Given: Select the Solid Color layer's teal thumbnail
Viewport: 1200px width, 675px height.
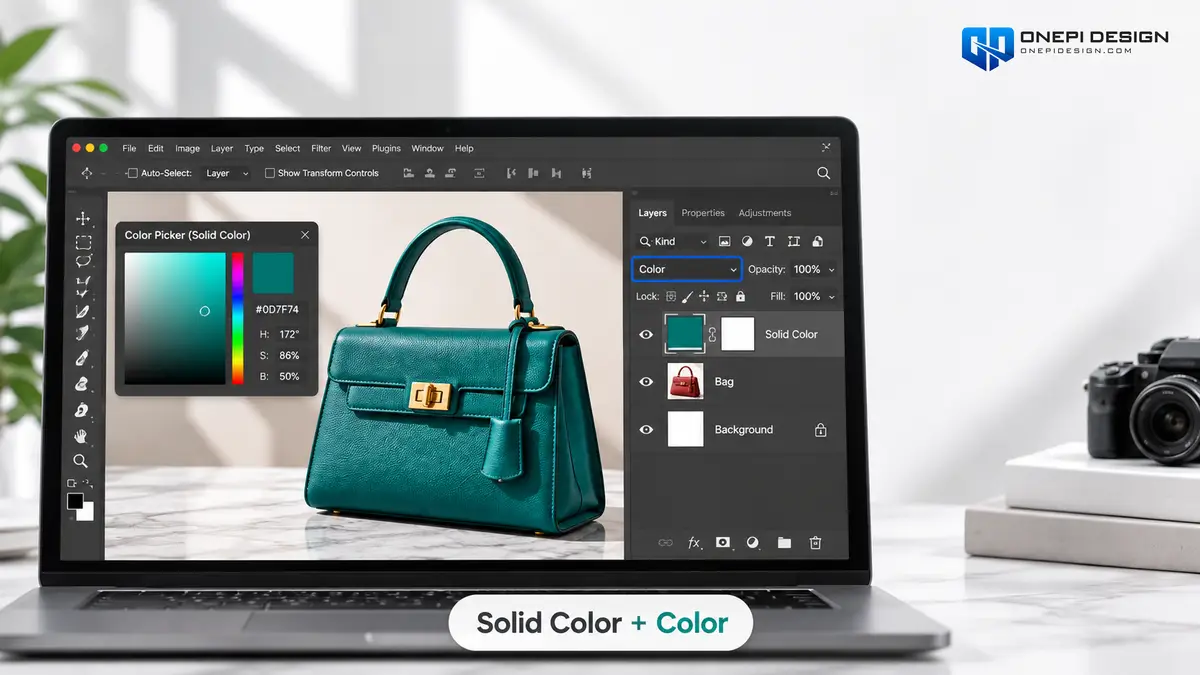Looking at the screenshot, I should point(685,334).
